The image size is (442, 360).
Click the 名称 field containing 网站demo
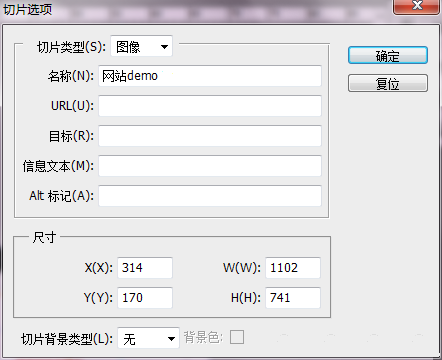coord(210,76)
